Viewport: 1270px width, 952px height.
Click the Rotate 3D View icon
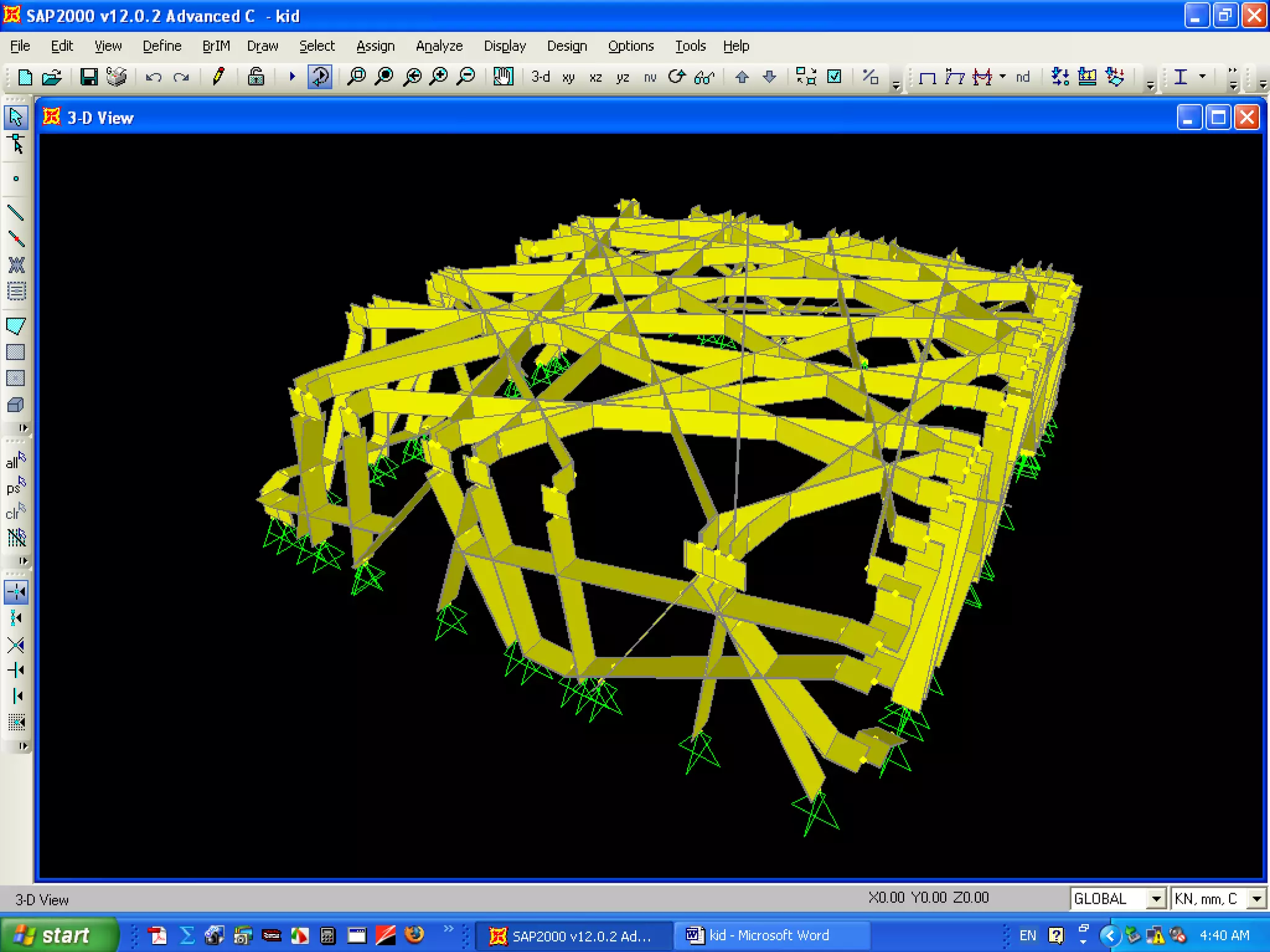677,77
